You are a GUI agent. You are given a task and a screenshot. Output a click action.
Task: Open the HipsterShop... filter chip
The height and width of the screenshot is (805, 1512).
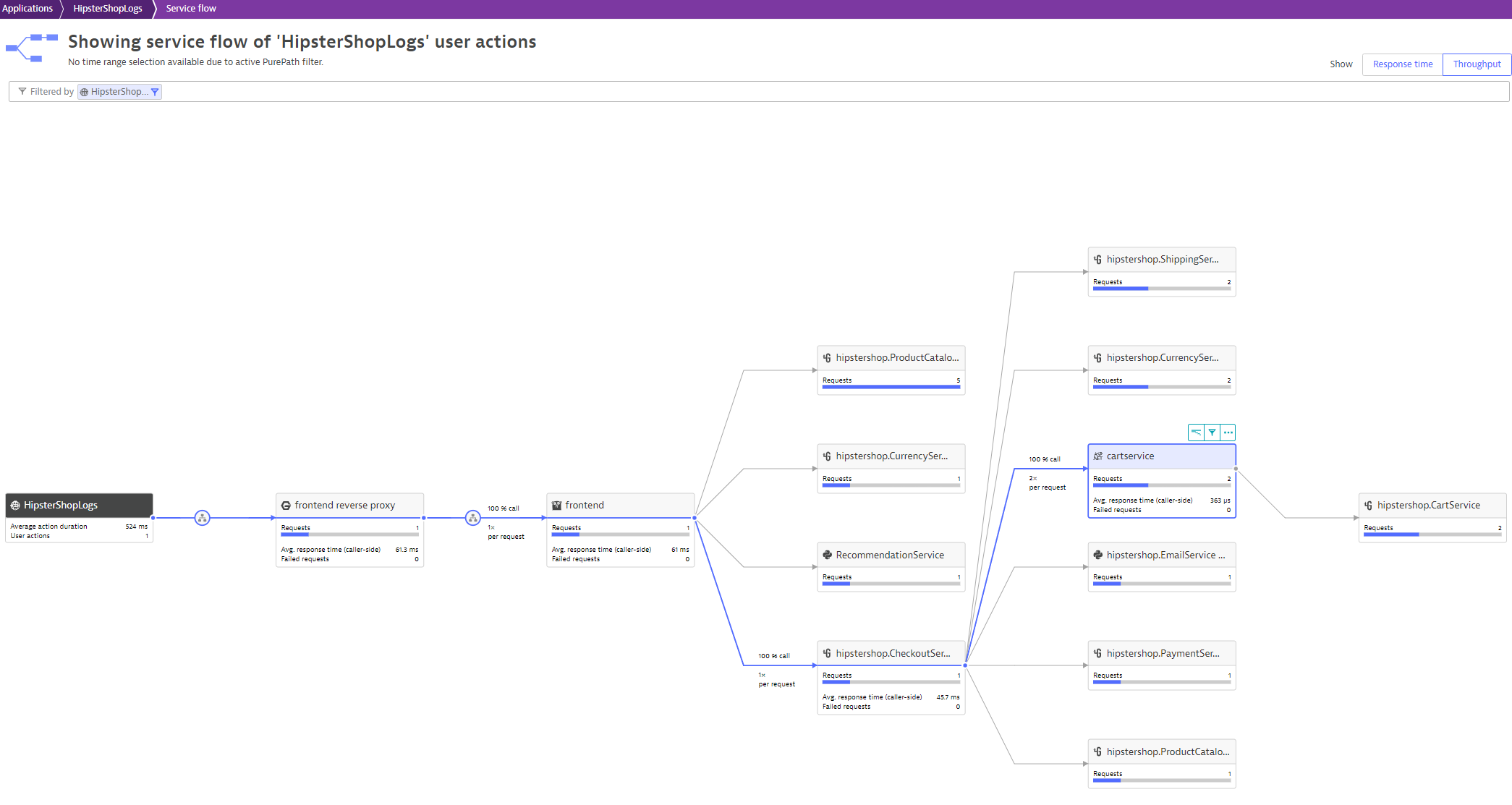[x=119, y=92]
